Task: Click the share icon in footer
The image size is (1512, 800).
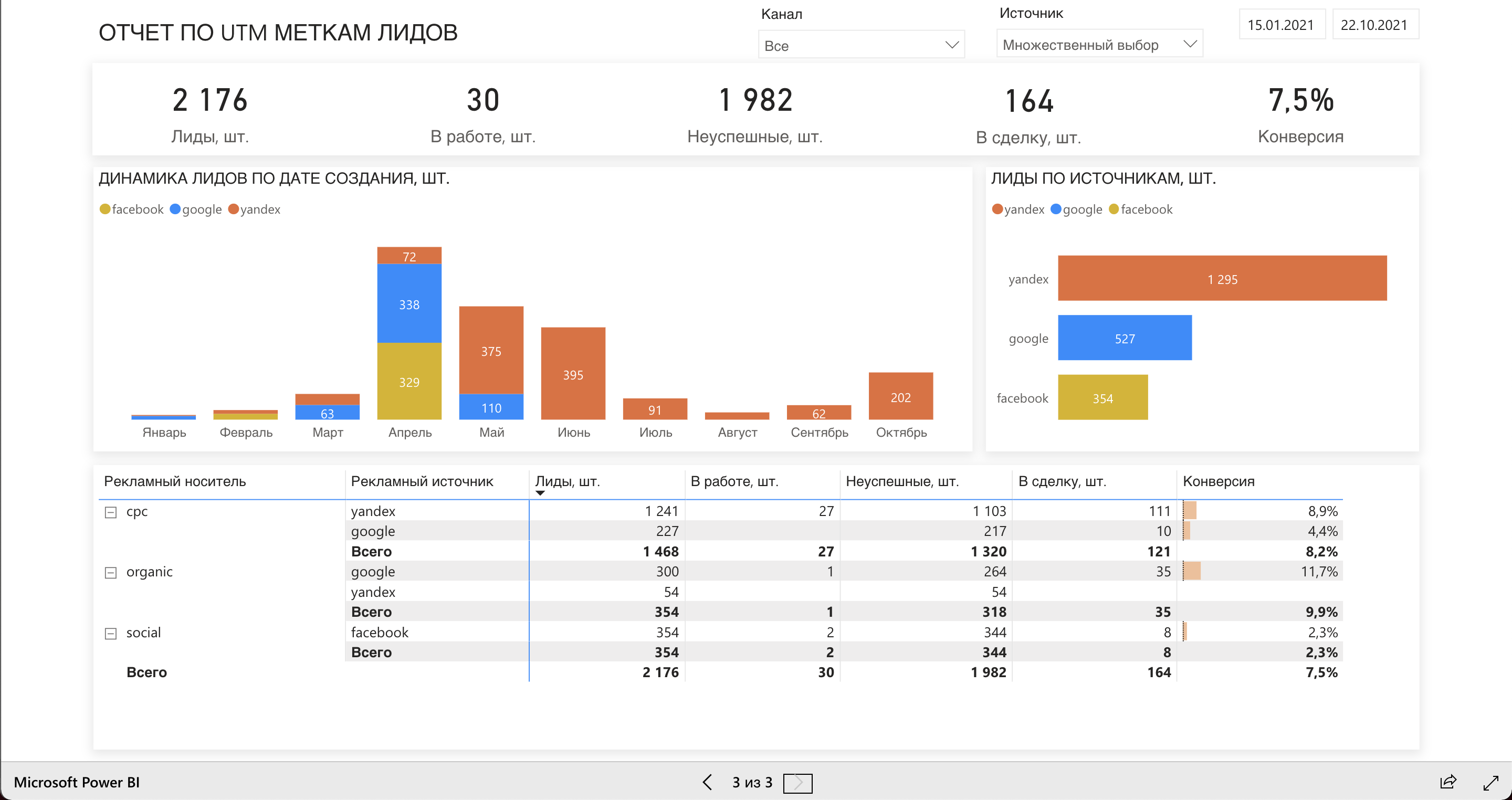Action: tap(1448, 782)
